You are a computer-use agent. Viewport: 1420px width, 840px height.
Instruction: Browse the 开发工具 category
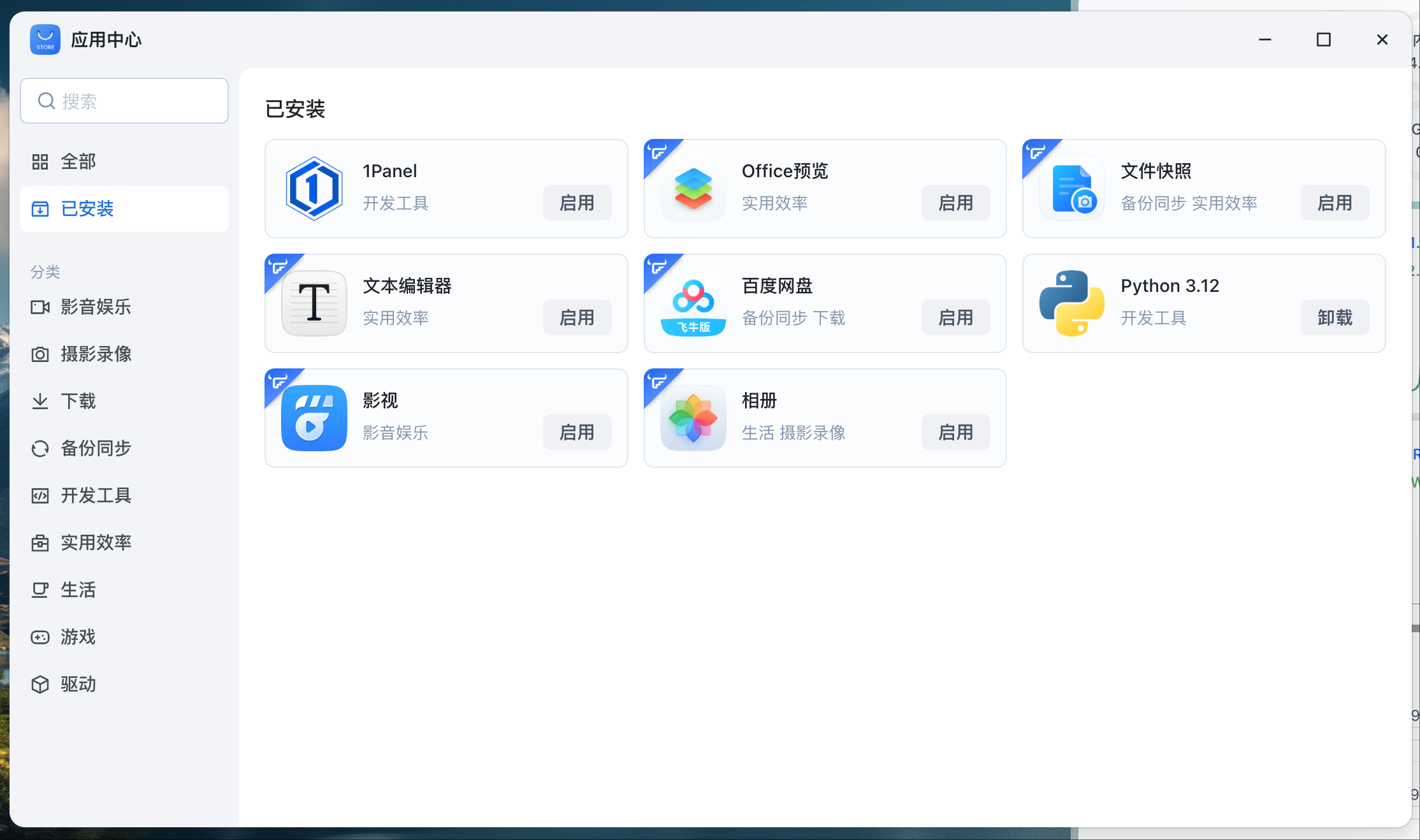tap(96, 496)
